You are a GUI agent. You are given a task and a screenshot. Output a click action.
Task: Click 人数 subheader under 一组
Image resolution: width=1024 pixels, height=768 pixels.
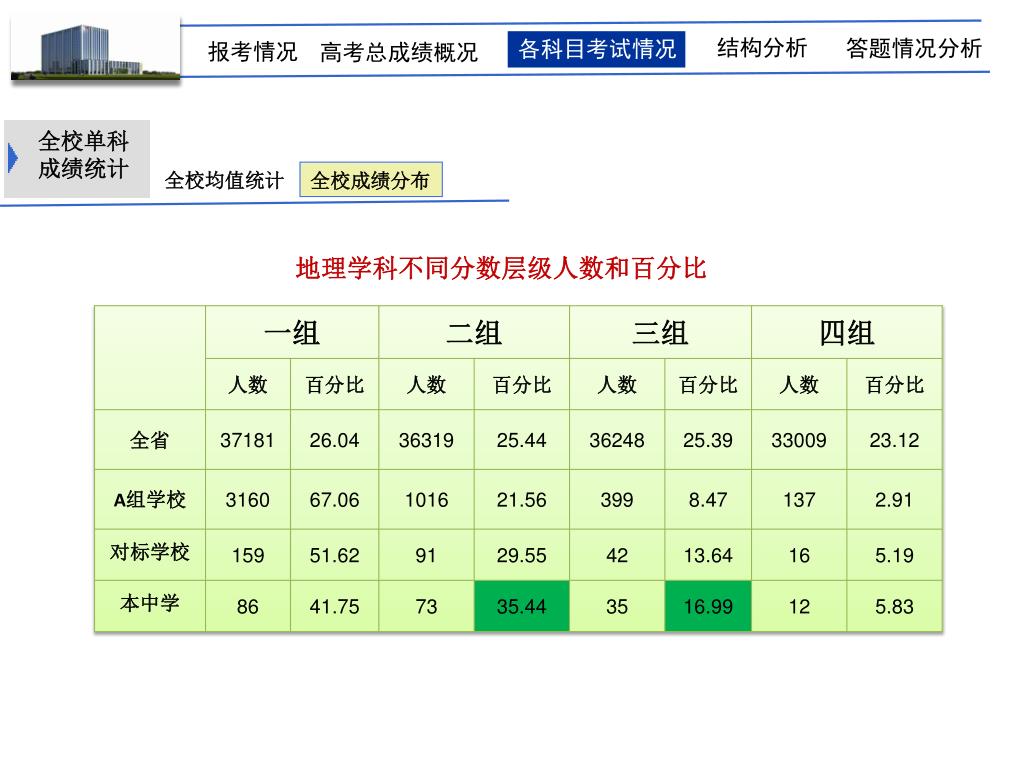pyautogui.click(x=248, y=385)
